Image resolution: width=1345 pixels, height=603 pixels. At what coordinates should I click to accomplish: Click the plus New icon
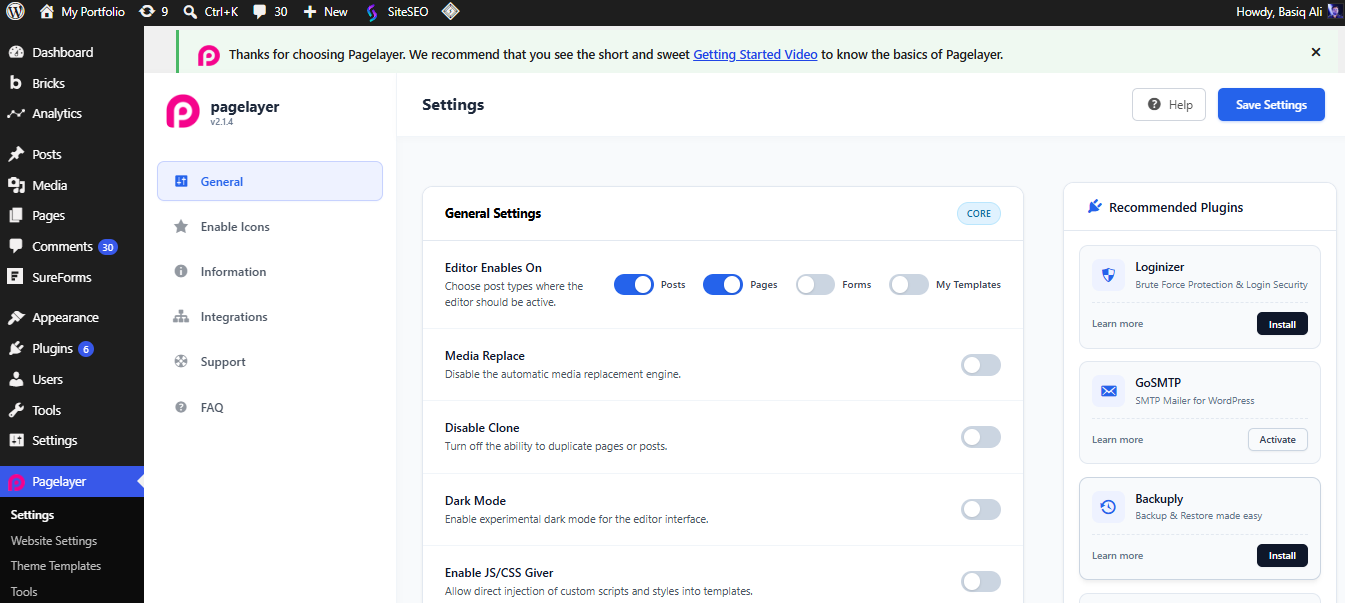pyautogui.click(x=310, y=12)
